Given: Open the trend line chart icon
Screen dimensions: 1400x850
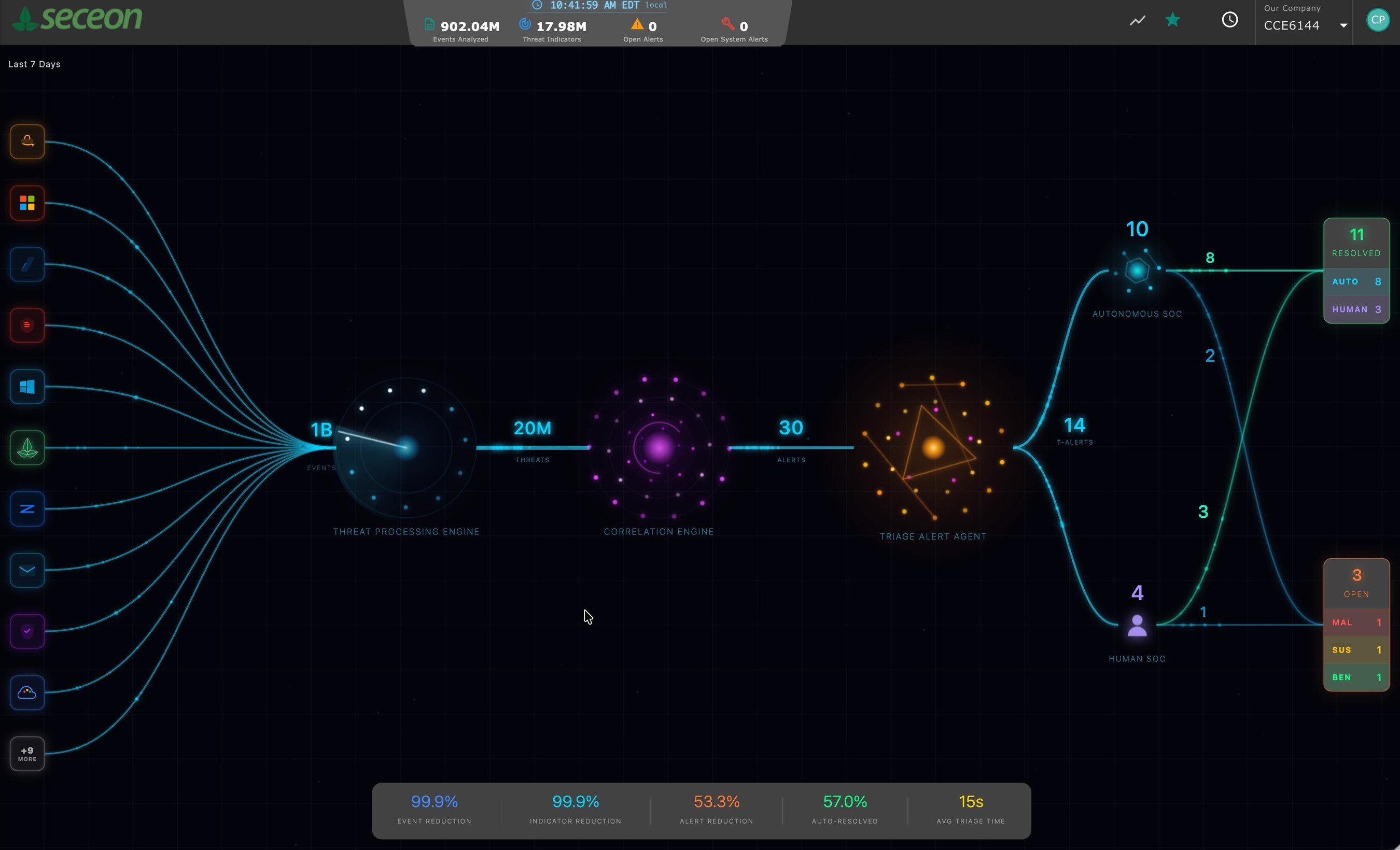Looking at the screenshot, I should click(1137, 20).
